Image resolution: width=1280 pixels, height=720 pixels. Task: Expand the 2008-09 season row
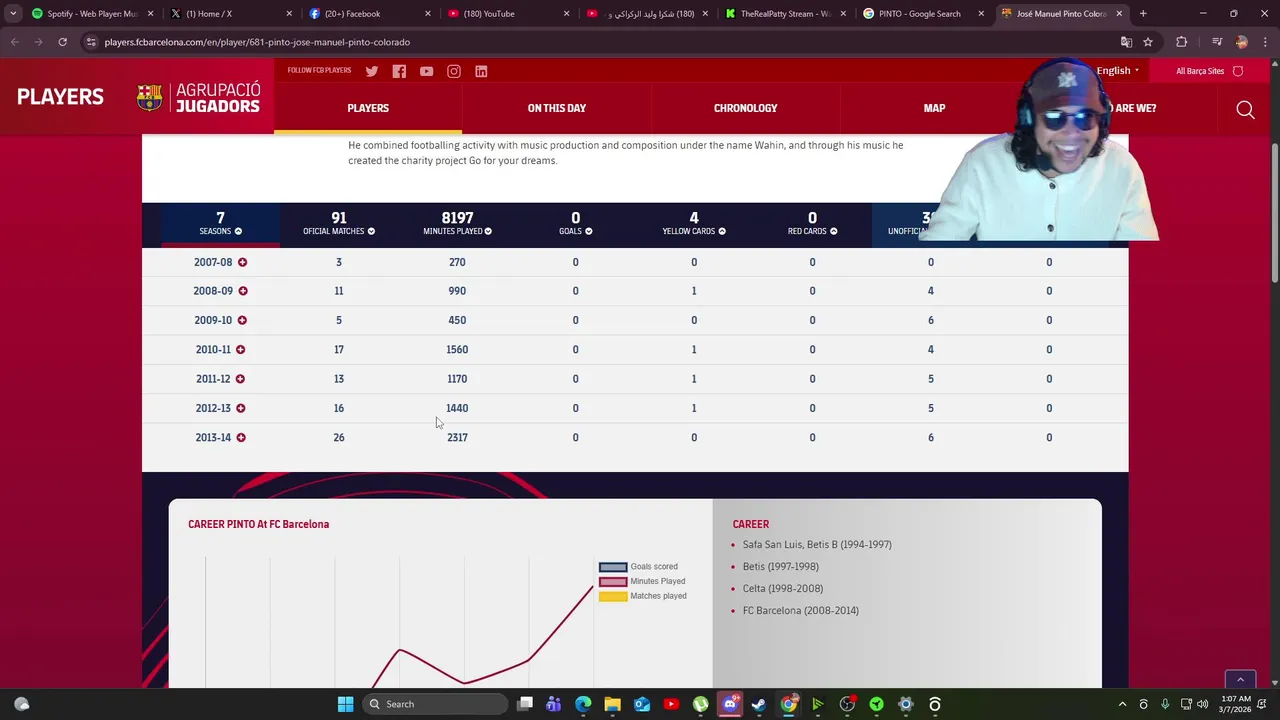(243, 291)
